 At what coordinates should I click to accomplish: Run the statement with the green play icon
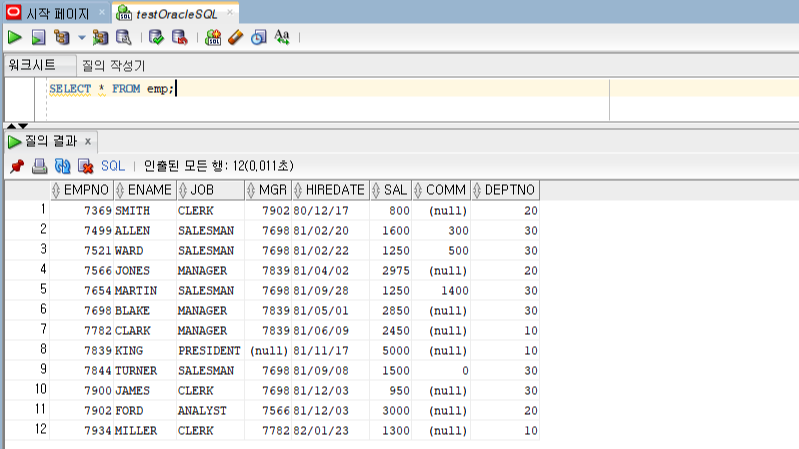pyautogui.click(x=15, y=37)
